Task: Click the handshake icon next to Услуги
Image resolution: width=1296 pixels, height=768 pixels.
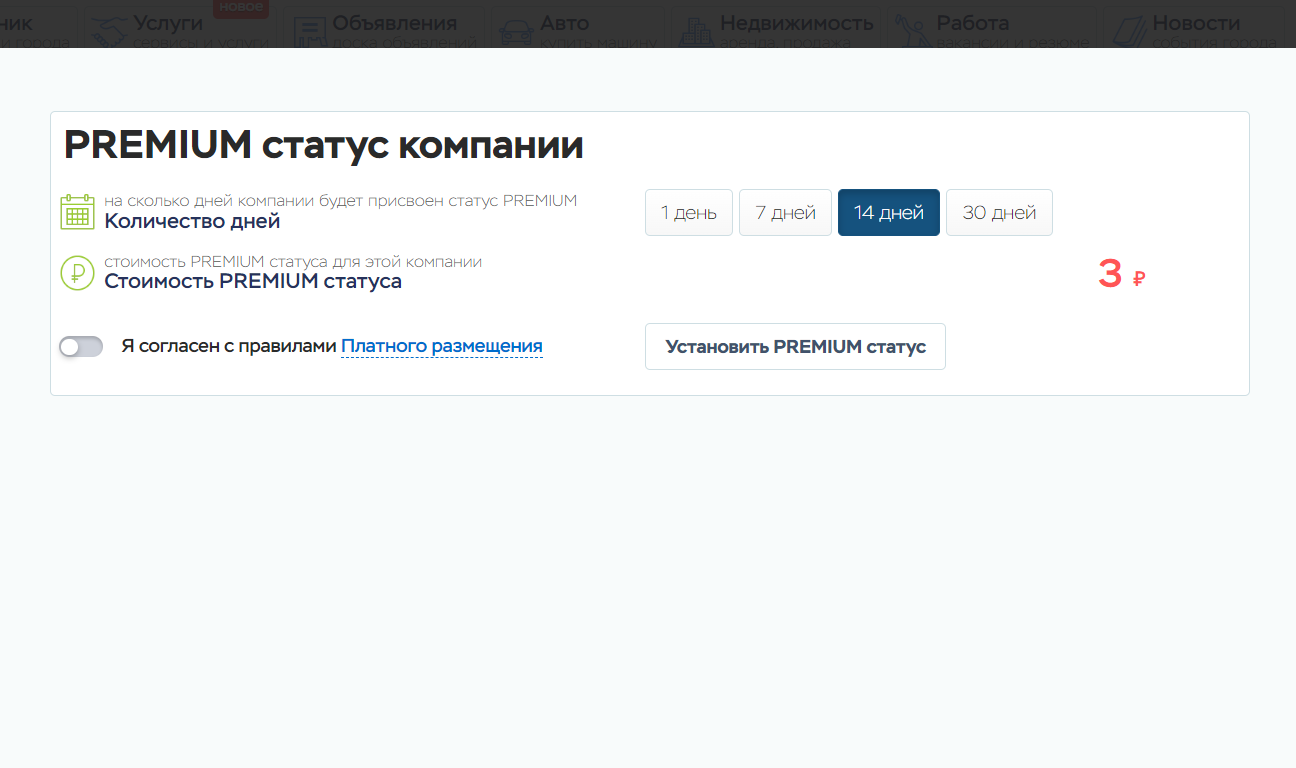Action: (x=110, y=32)
